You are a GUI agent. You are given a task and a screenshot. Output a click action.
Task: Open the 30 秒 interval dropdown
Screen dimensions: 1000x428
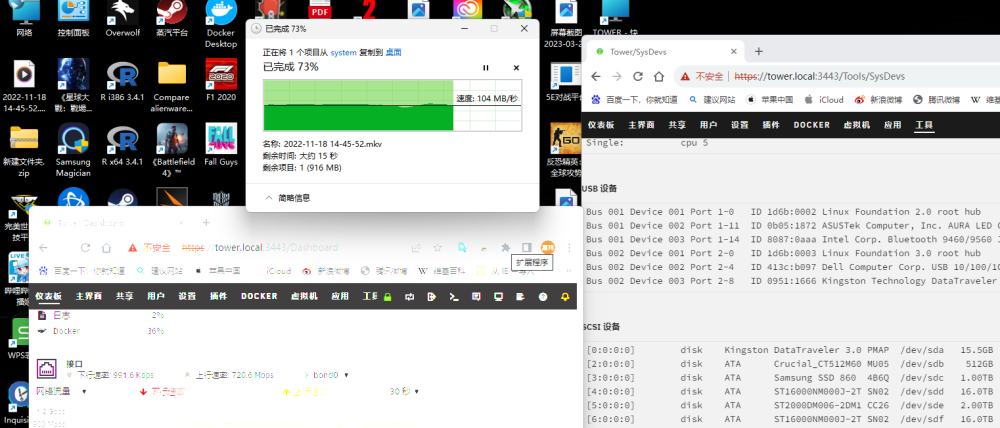coord(405,391)
